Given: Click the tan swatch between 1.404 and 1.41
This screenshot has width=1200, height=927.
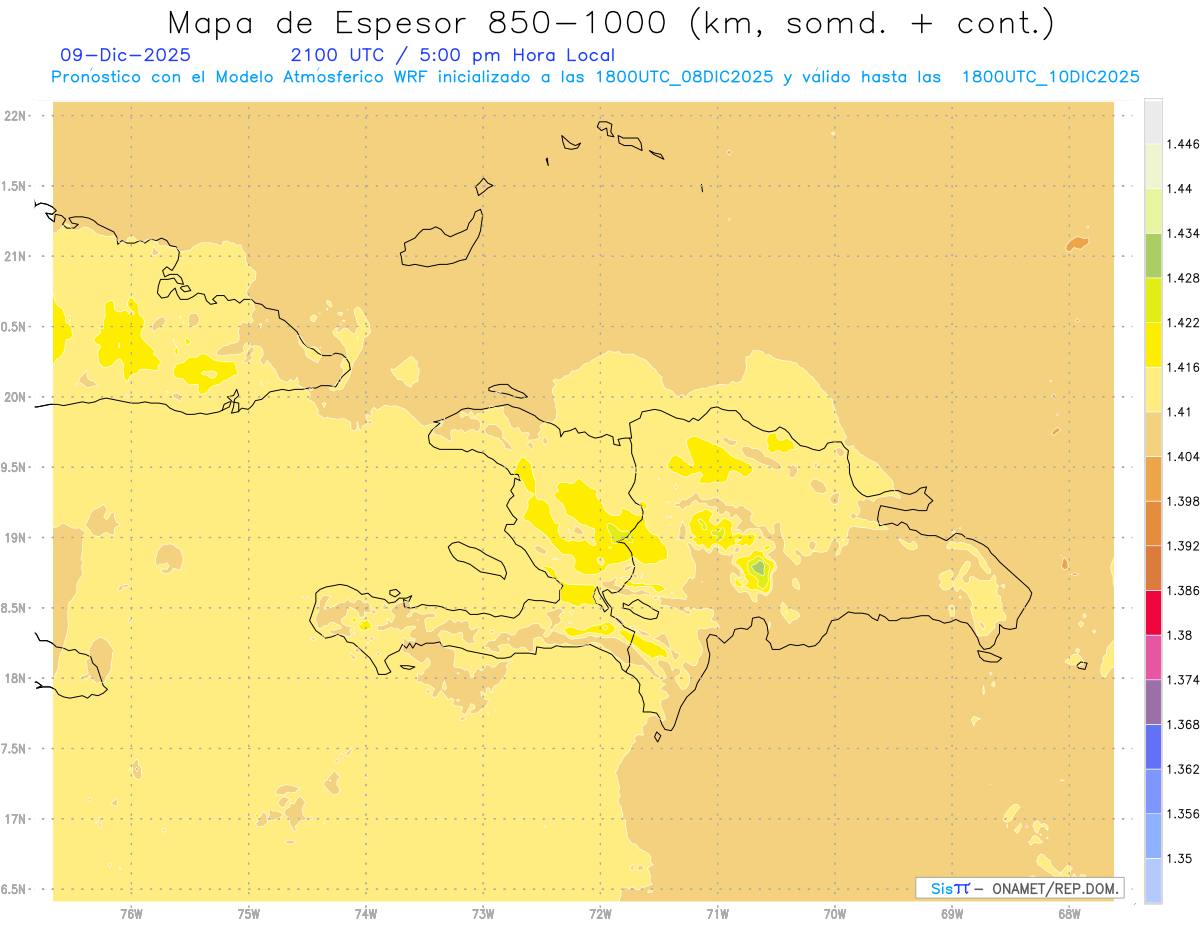Looking at the screenshot, I should (x=1153, y=433).
